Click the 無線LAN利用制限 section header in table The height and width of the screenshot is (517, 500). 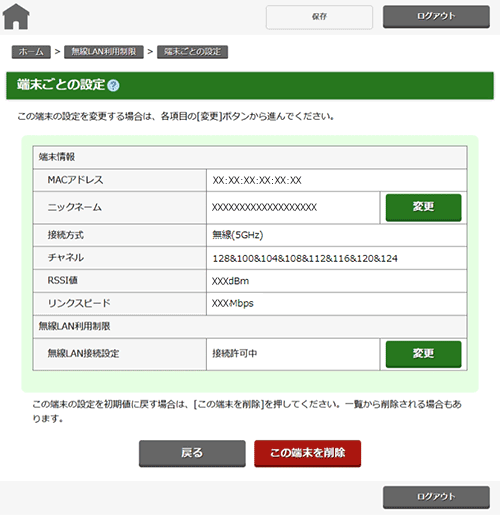tap(74, 326)
